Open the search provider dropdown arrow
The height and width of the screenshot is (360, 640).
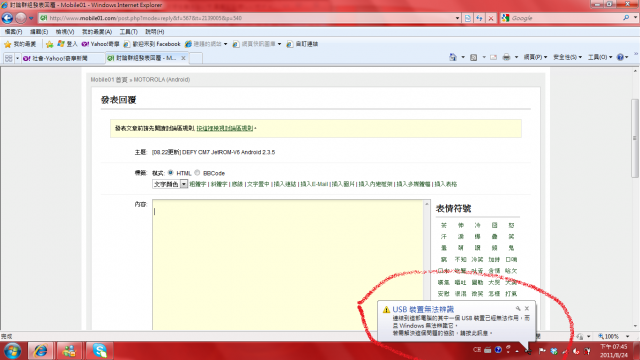[x=635, y=18]
